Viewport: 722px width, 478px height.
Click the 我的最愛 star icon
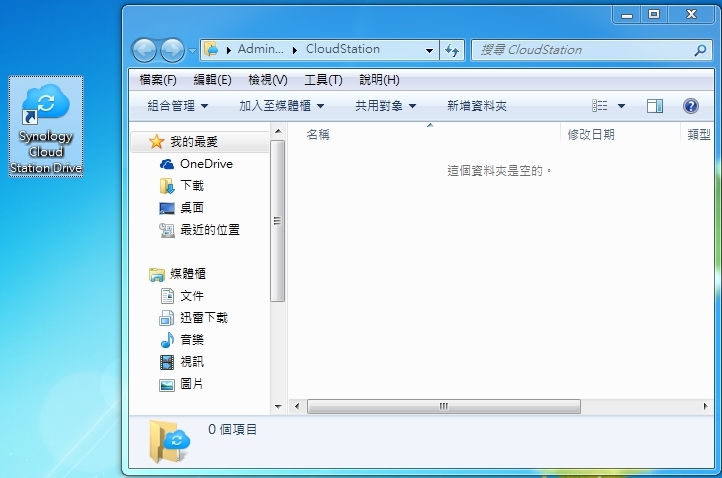[x=157, y=142]
